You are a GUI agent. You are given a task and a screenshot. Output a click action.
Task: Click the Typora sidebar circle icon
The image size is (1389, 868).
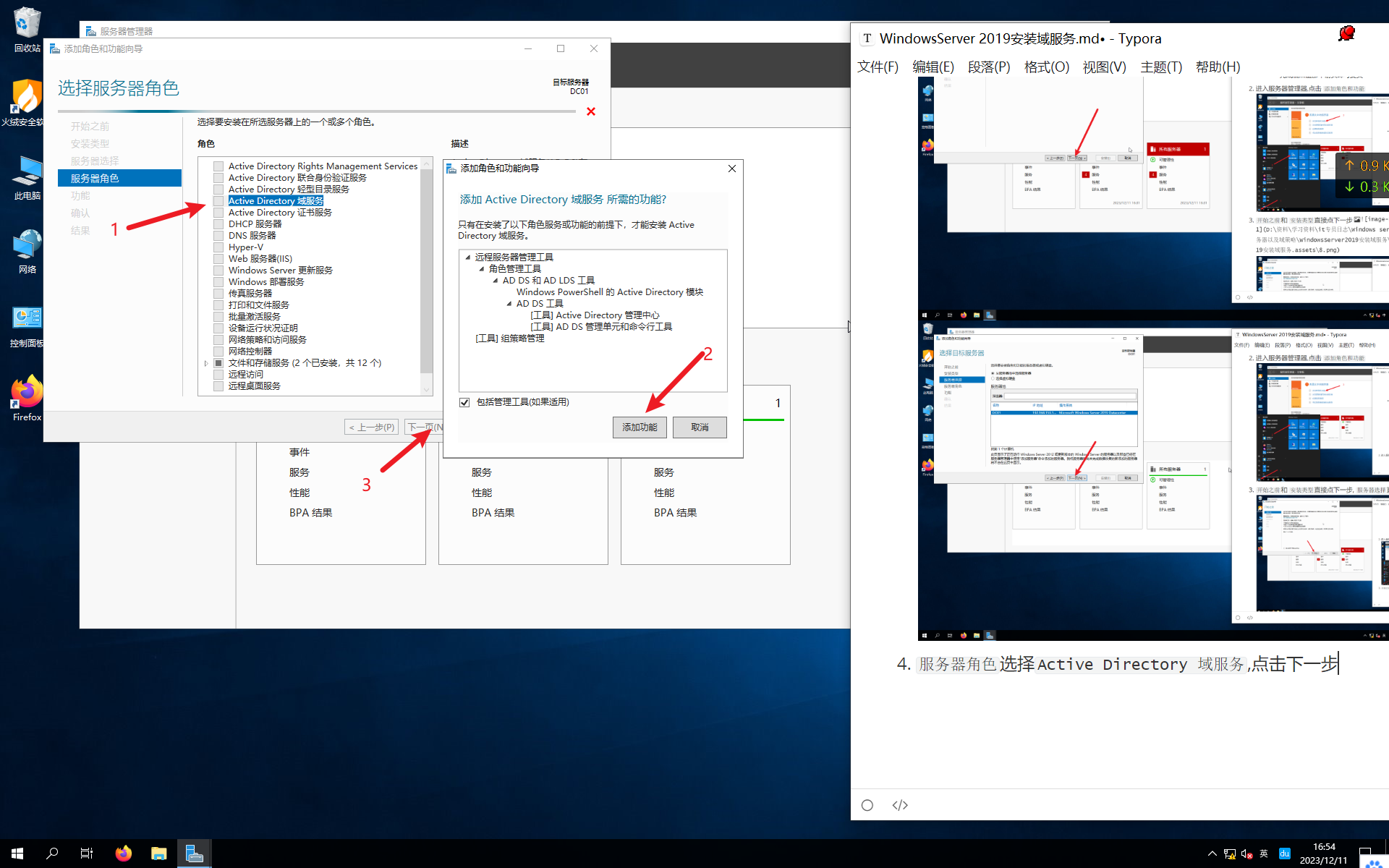[x=867, y=805]
